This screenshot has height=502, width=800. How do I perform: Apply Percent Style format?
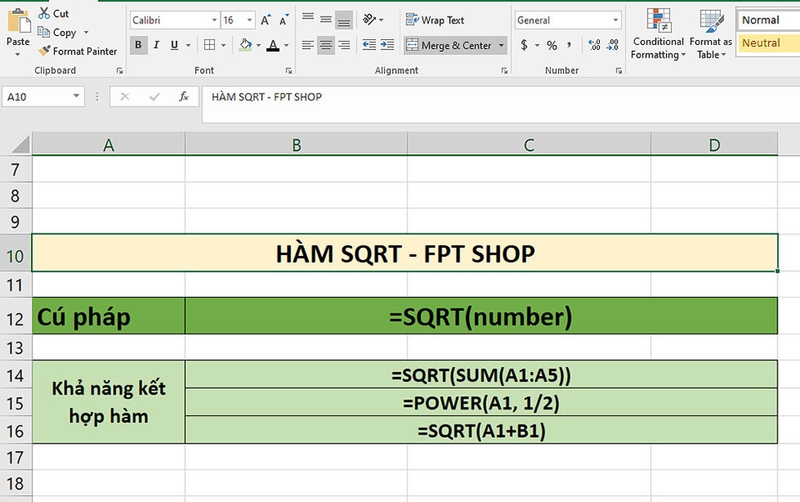552,45
